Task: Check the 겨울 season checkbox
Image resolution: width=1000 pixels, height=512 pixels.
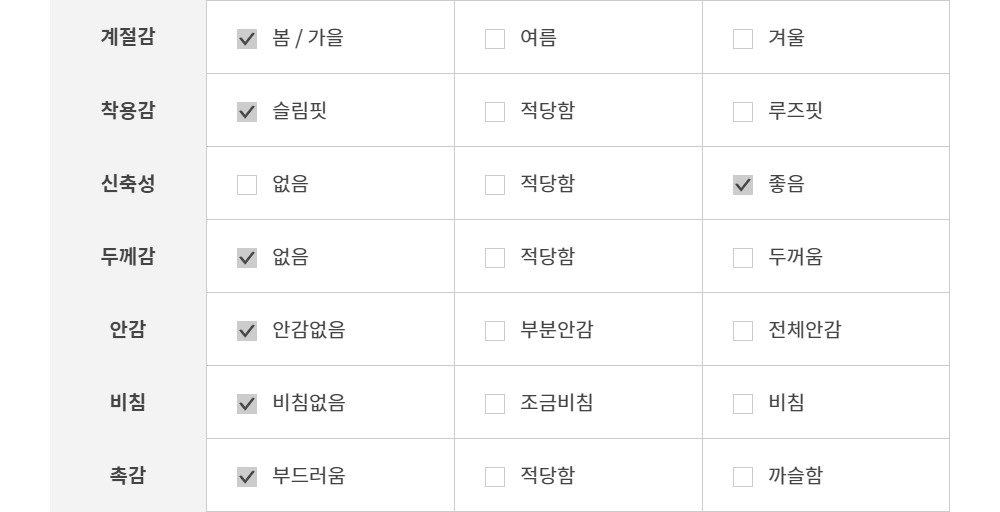Action: click(743, 40)
